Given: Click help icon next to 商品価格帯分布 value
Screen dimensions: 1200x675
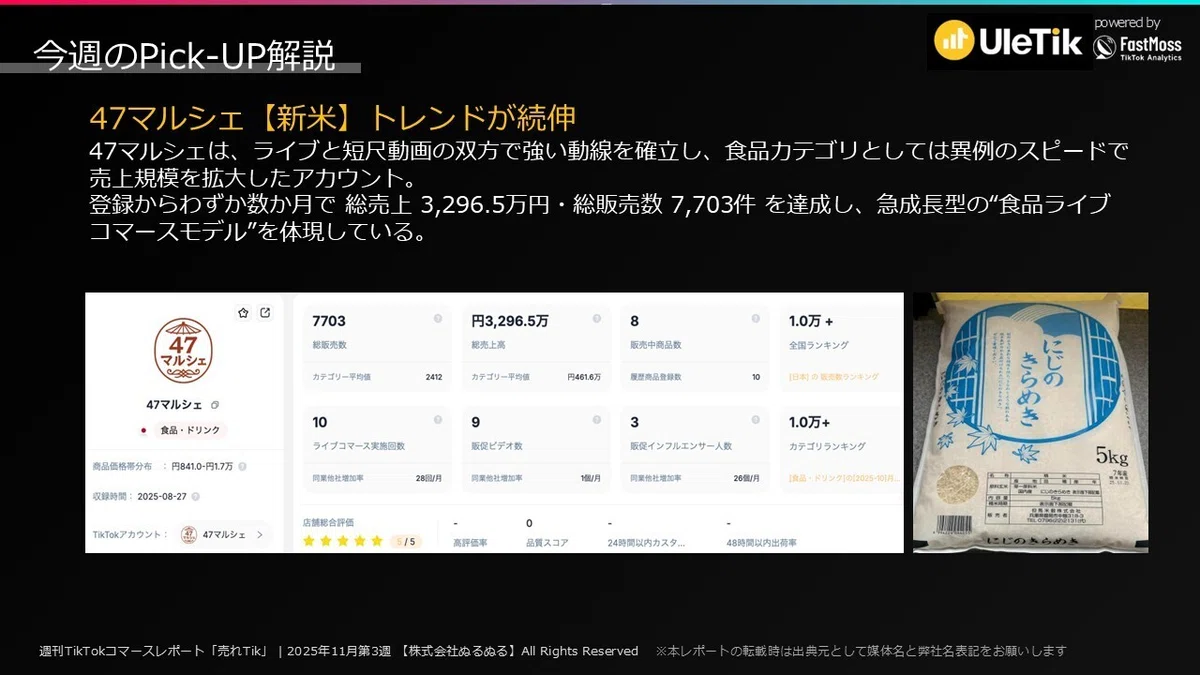Looking at the screenshot, I should [x=243, y=466].
